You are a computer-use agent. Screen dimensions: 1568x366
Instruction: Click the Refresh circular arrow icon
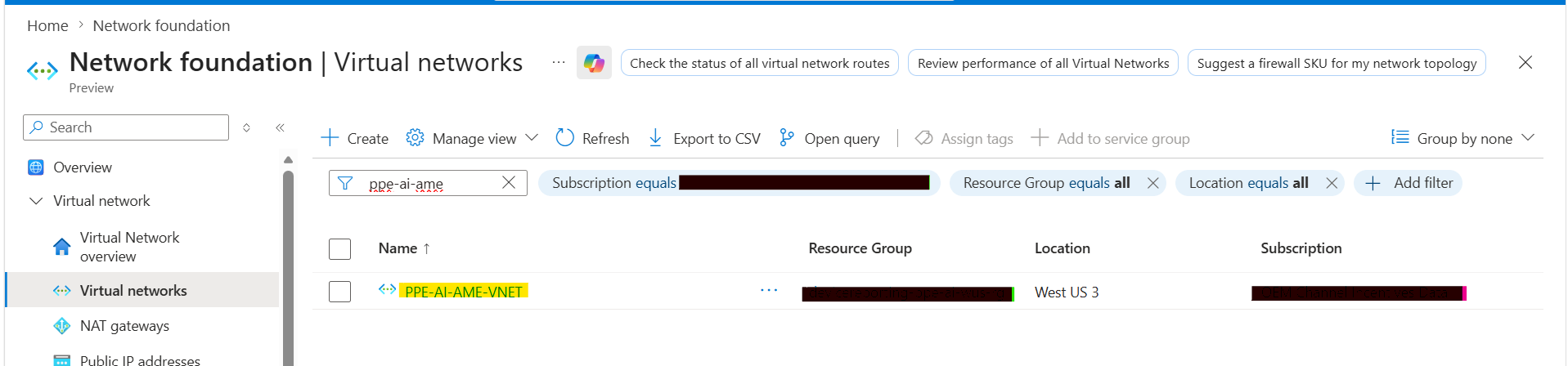click(x=564, y=137)
